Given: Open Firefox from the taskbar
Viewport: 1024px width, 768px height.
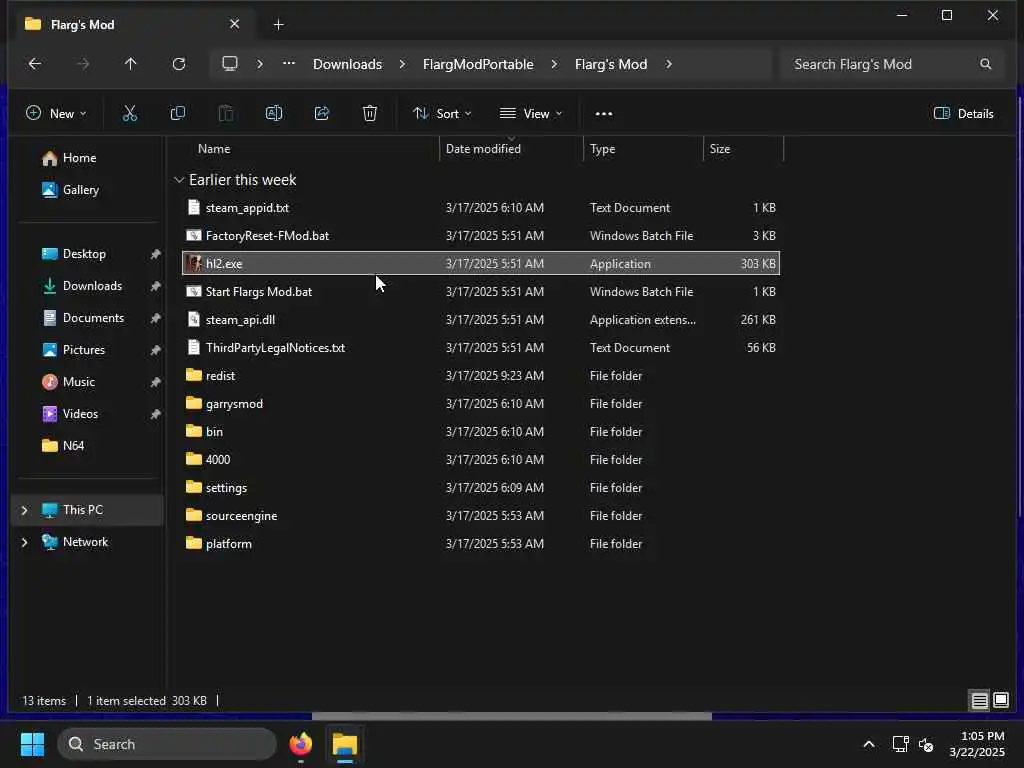Looking at the screenshot, I should tap(301, 744).
